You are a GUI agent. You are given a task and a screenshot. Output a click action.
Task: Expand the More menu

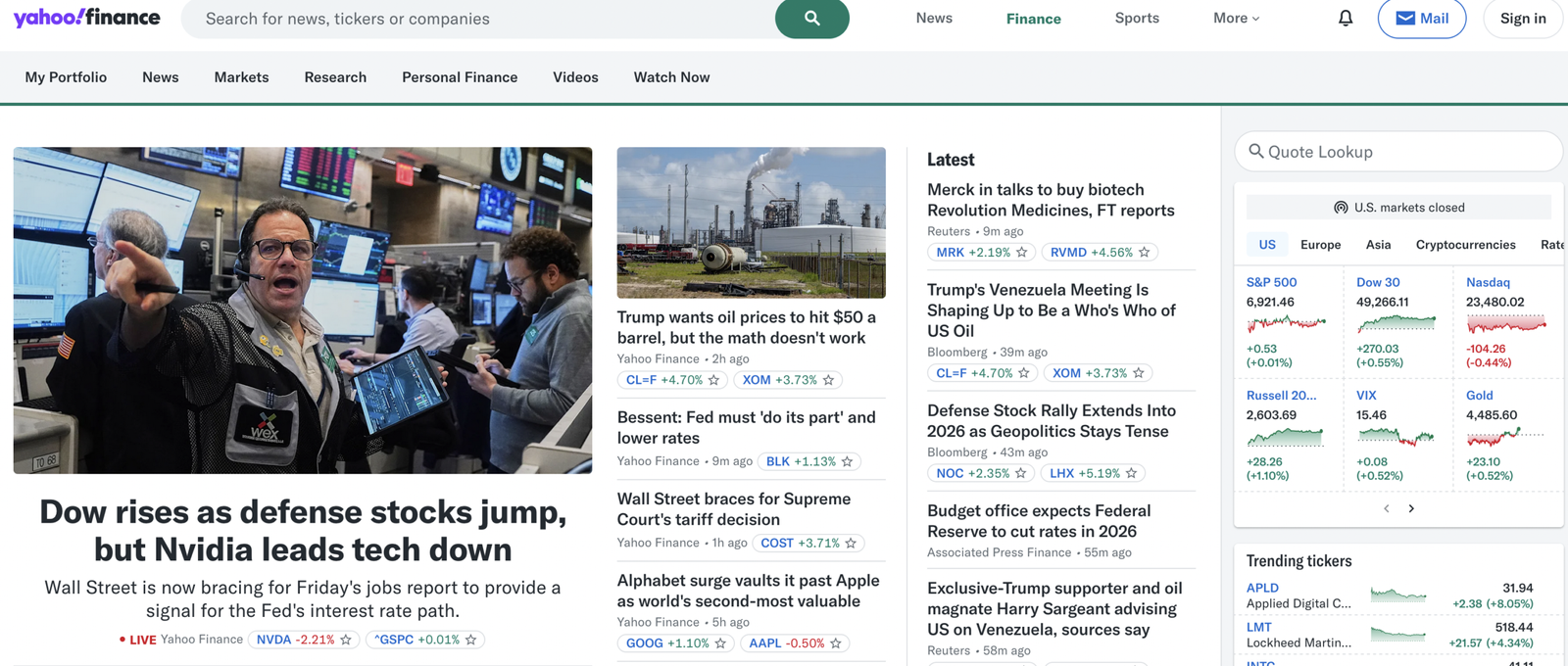tap(1236, 19)
